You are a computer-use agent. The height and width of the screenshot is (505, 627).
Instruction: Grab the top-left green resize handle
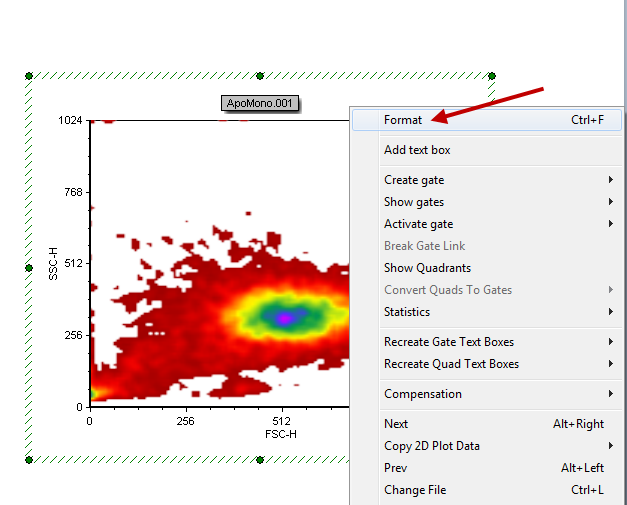[x=29, y=75]
